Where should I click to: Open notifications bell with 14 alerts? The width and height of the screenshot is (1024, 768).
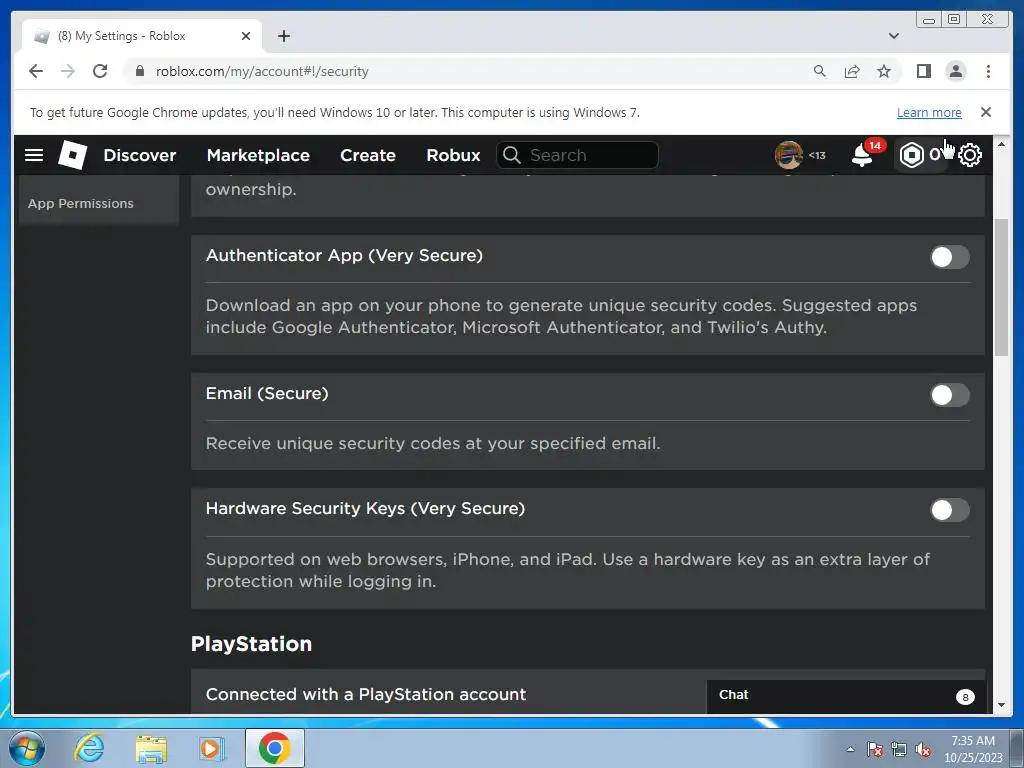click(x=862, y=155)
